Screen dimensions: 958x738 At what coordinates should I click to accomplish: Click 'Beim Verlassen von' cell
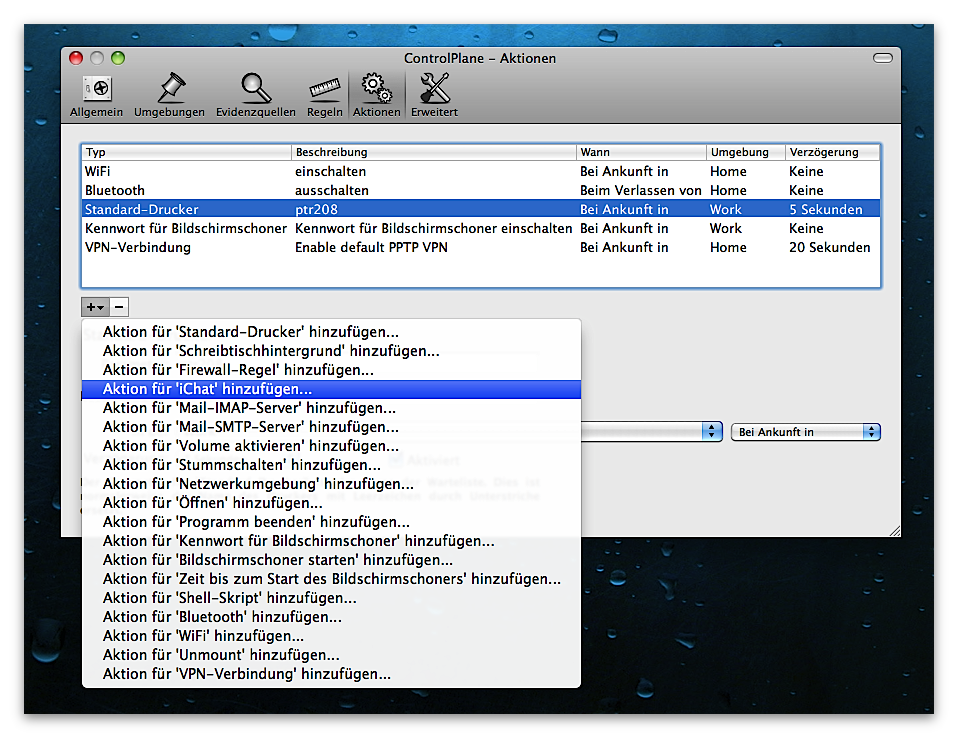click(640, 190)
